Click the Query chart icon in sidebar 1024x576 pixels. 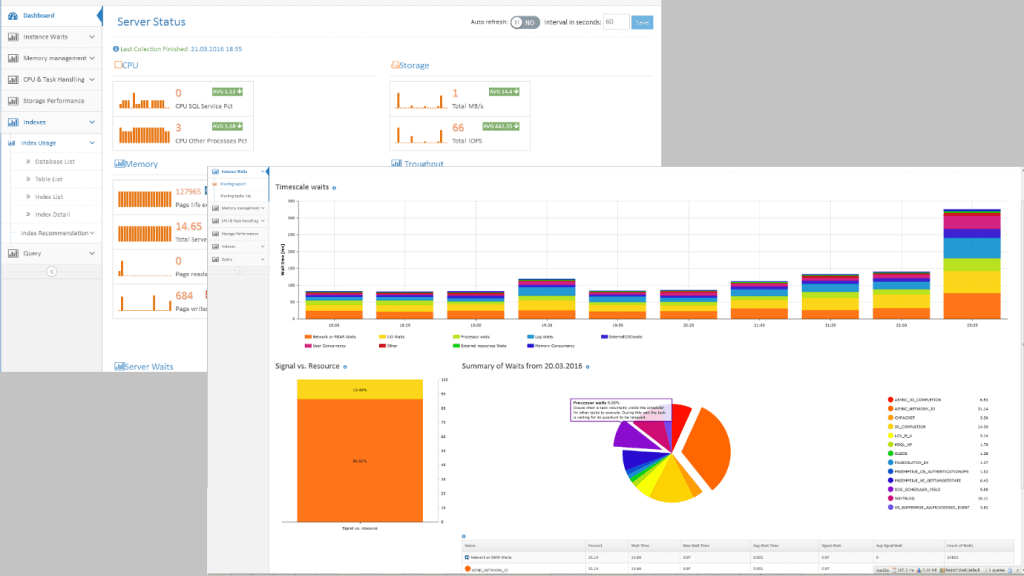13,251
